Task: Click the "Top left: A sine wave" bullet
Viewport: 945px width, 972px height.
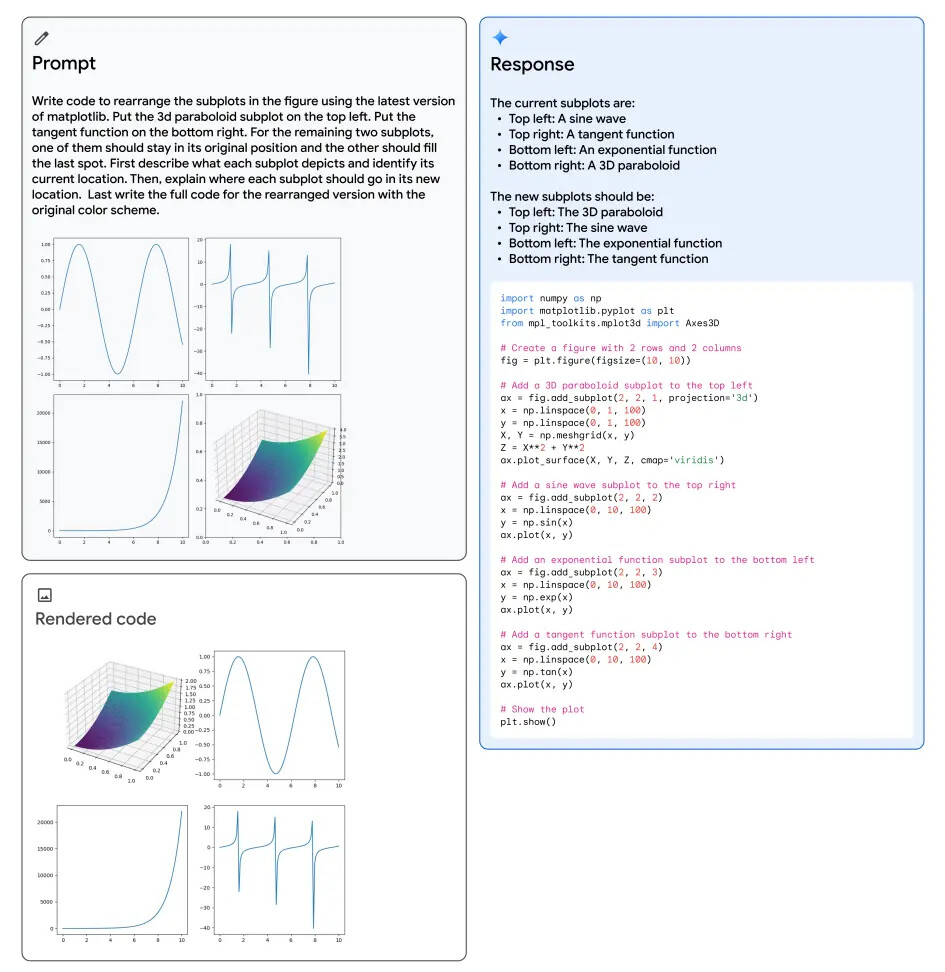Action: (567, 119)
